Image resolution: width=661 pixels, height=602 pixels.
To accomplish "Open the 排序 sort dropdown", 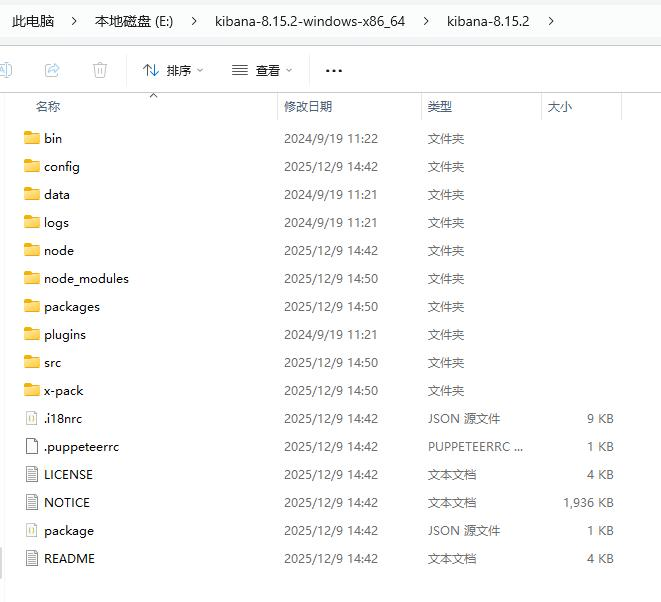I will point(173,70).
